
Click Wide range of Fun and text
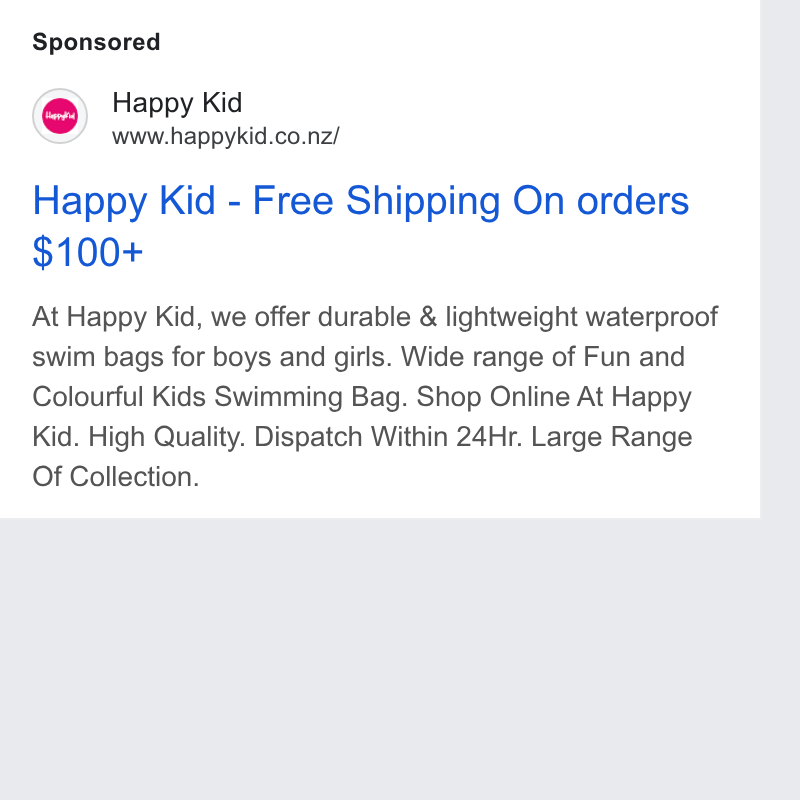tap(543, 357)
